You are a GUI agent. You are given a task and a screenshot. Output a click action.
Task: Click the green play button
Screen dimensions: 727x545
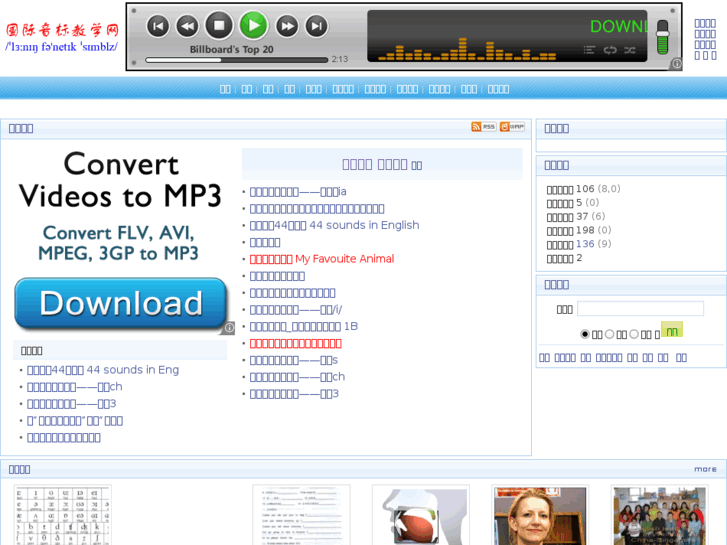click(253, 25)
